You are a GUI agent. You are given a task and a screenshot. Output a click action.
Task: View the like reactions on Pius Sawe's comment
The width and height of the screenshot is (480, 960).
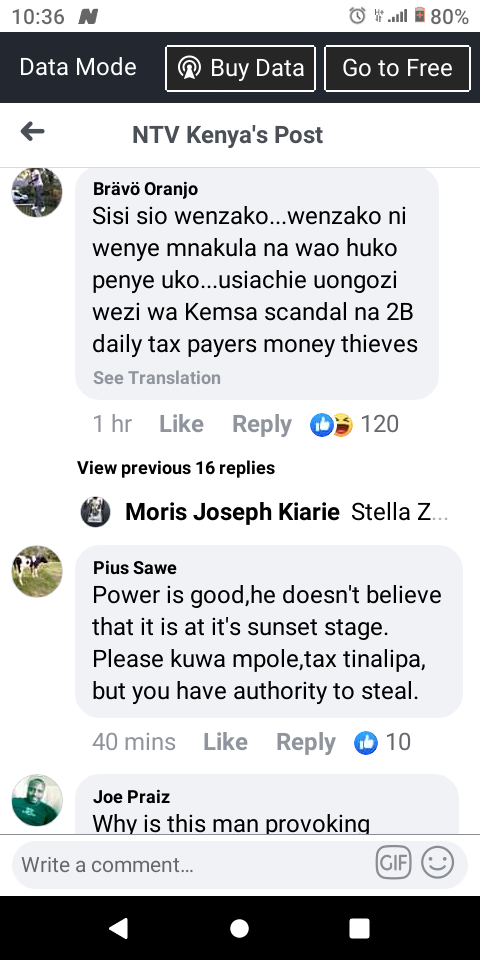(x=383, y=743)
